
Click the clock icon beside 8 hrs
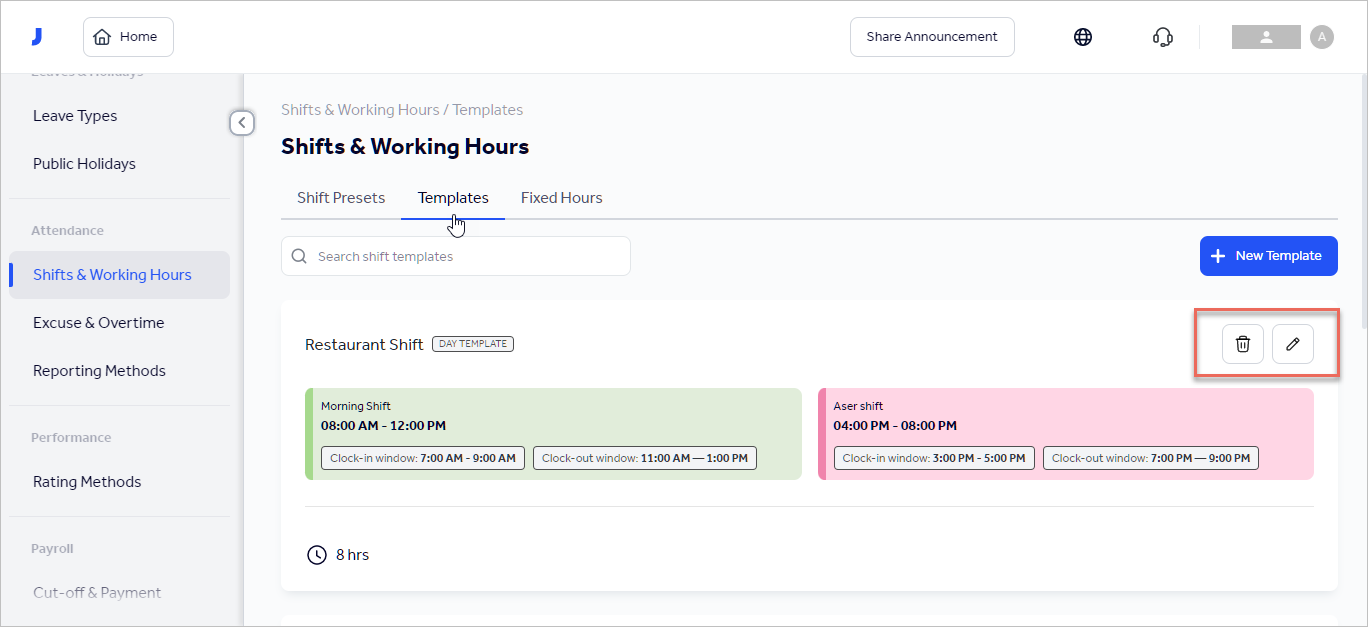point(317,554)
